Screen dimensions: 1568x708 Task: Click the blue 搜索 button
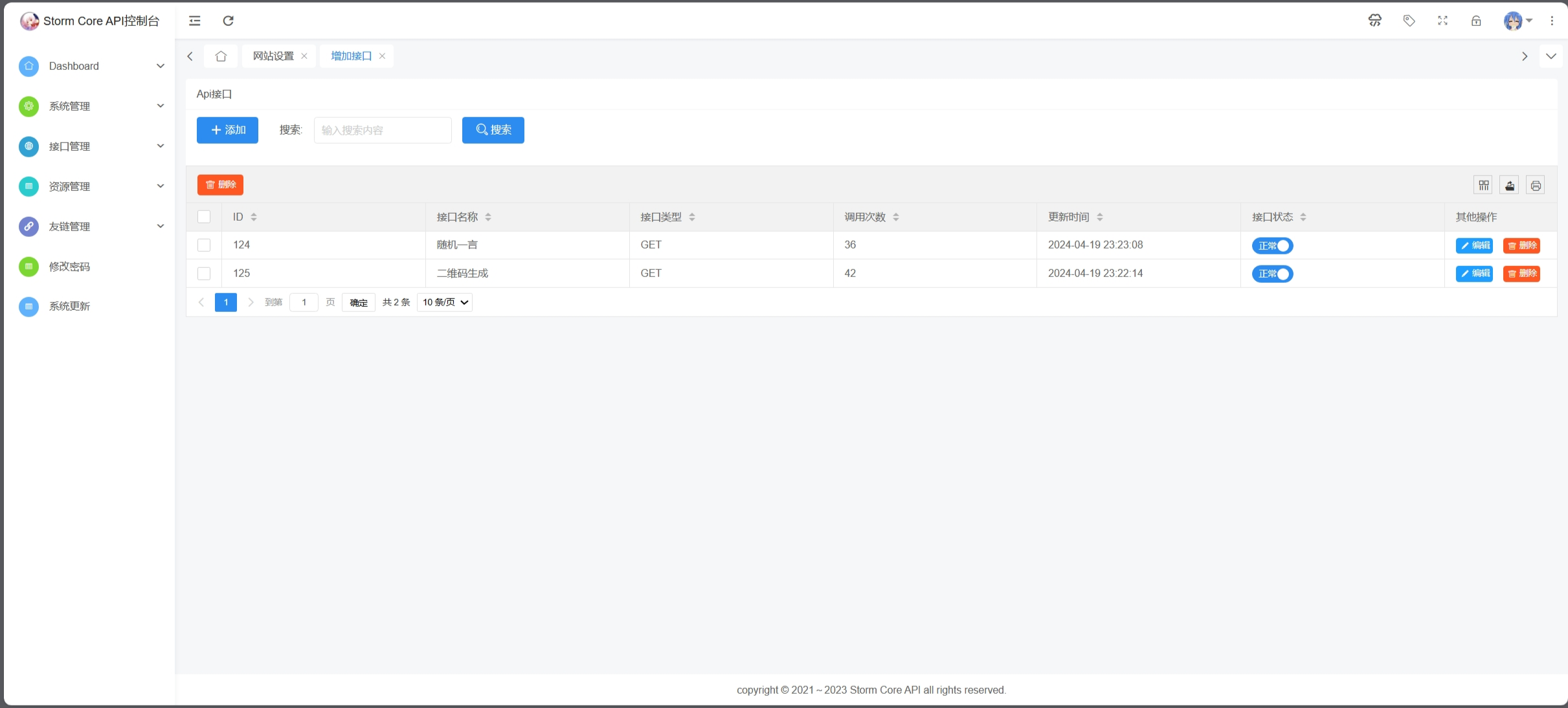point(493,130)
